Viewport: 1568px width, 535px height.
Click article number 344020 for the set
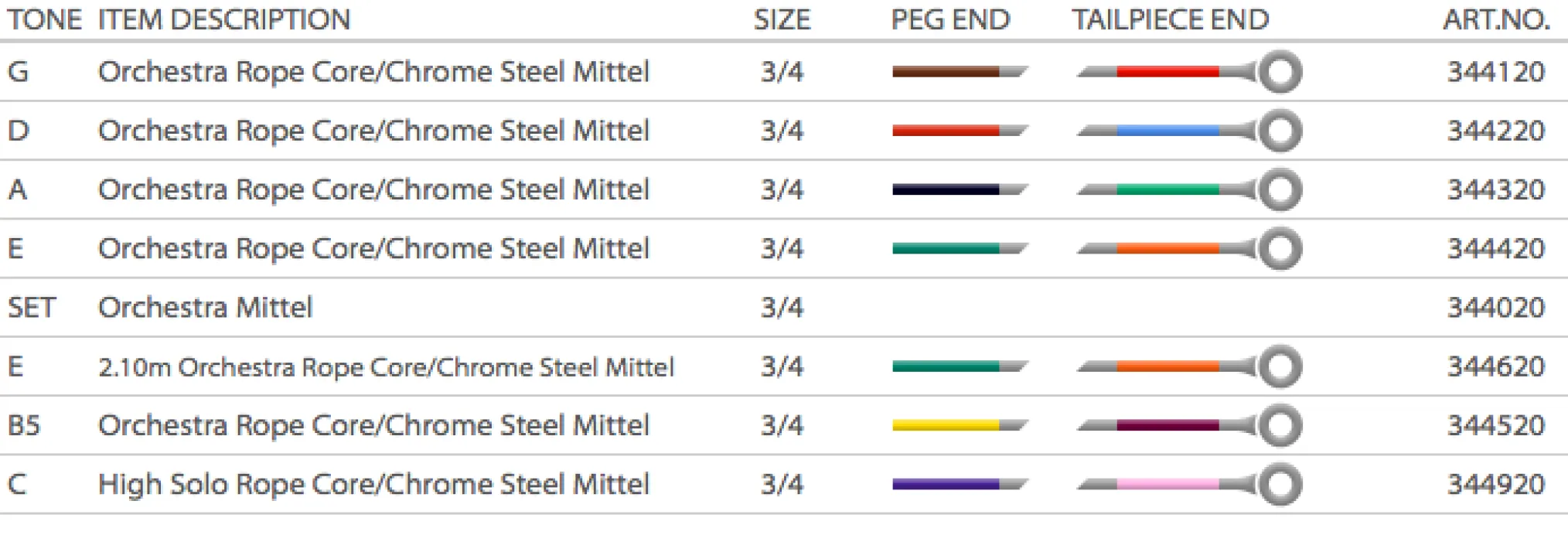(1495, 308)
